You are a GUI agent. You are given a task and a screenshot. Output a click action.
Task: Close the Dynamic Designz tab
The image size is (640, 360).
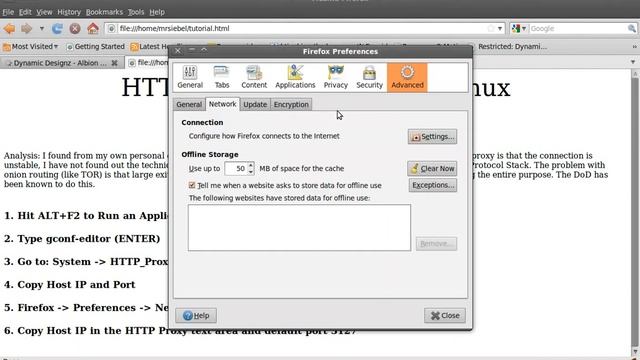[115, 63]
